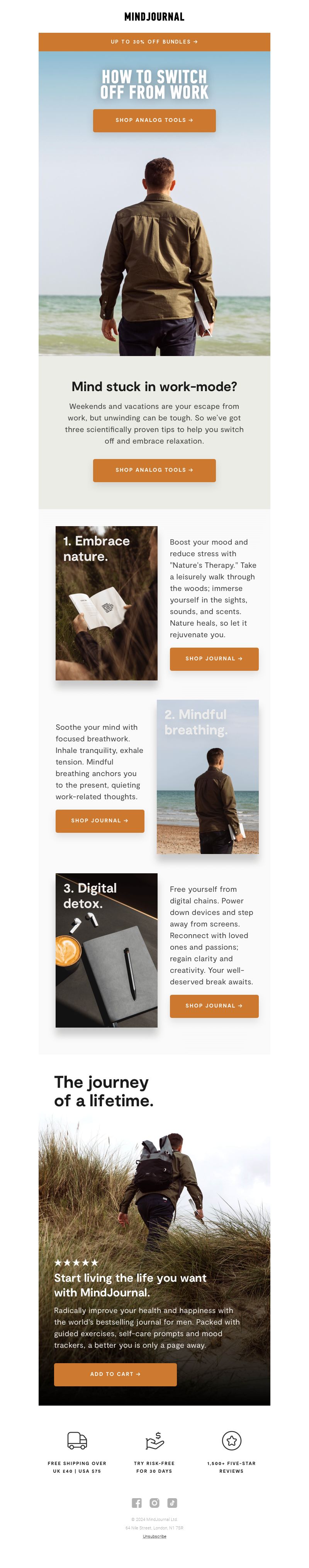
Task: Click Shop Journal under Mindful breathing text
Action: 100,821
